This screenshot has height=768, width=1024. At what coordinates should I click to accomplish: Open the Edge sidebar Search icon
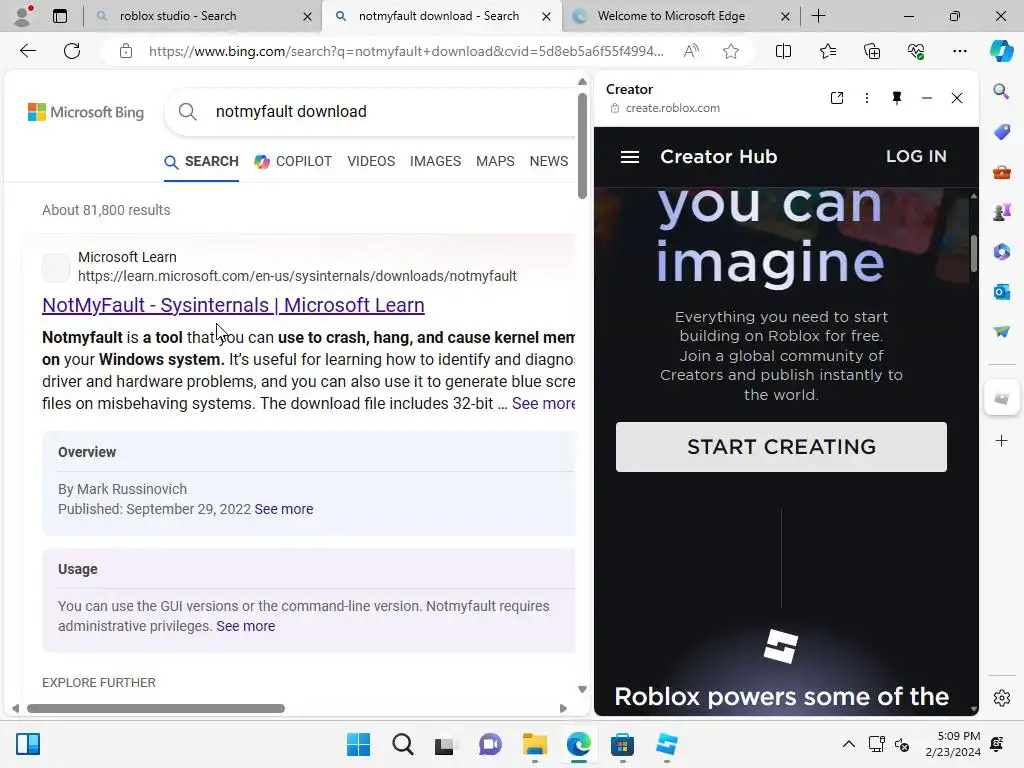(1001, 91)
